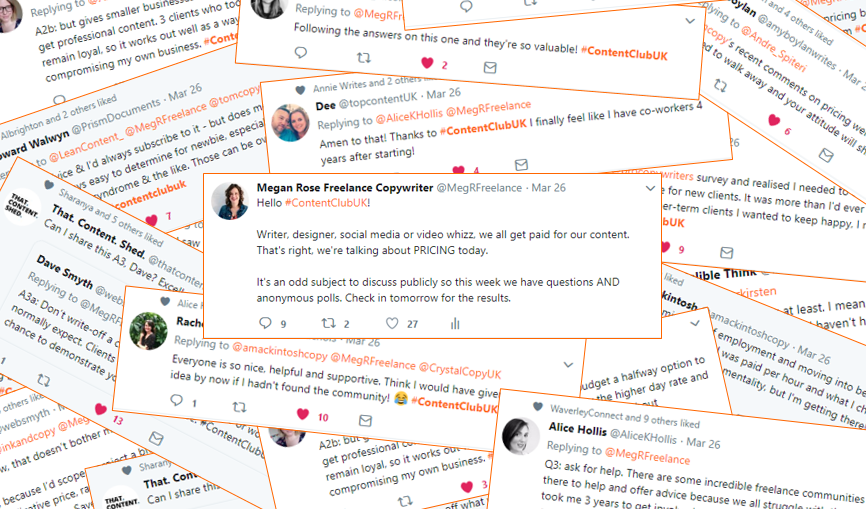
Task: Open Megan Rose's profile picture
Action: pyautogui.click(x=230, y=201)
